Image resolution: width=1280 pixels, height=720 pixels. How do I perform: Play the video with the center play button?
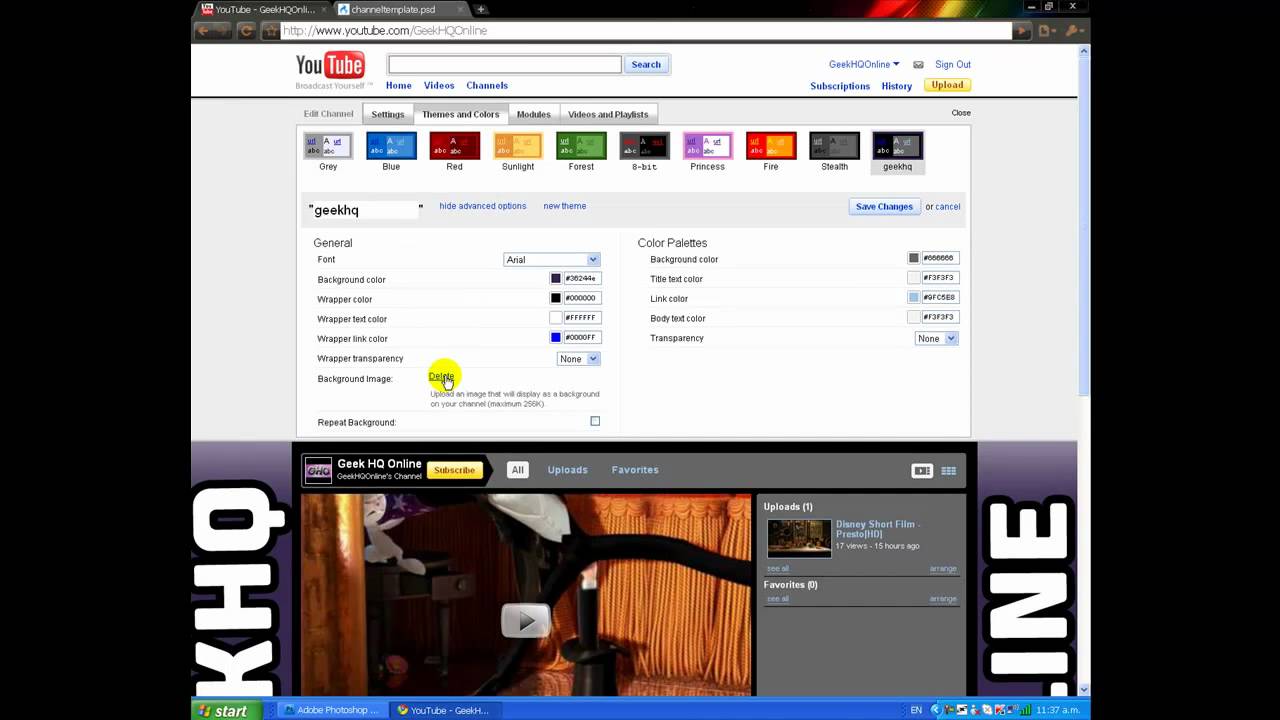click(525, 620)
